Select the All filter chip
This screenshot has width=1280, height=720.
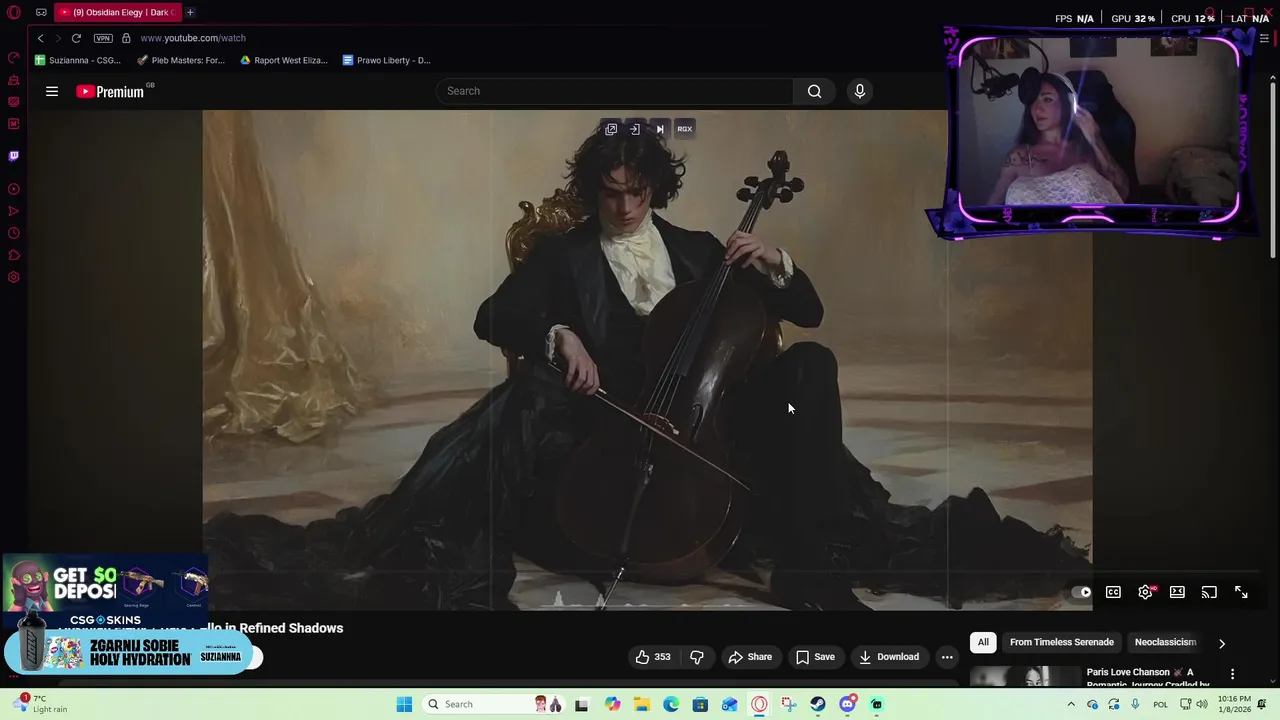(983, 642)
